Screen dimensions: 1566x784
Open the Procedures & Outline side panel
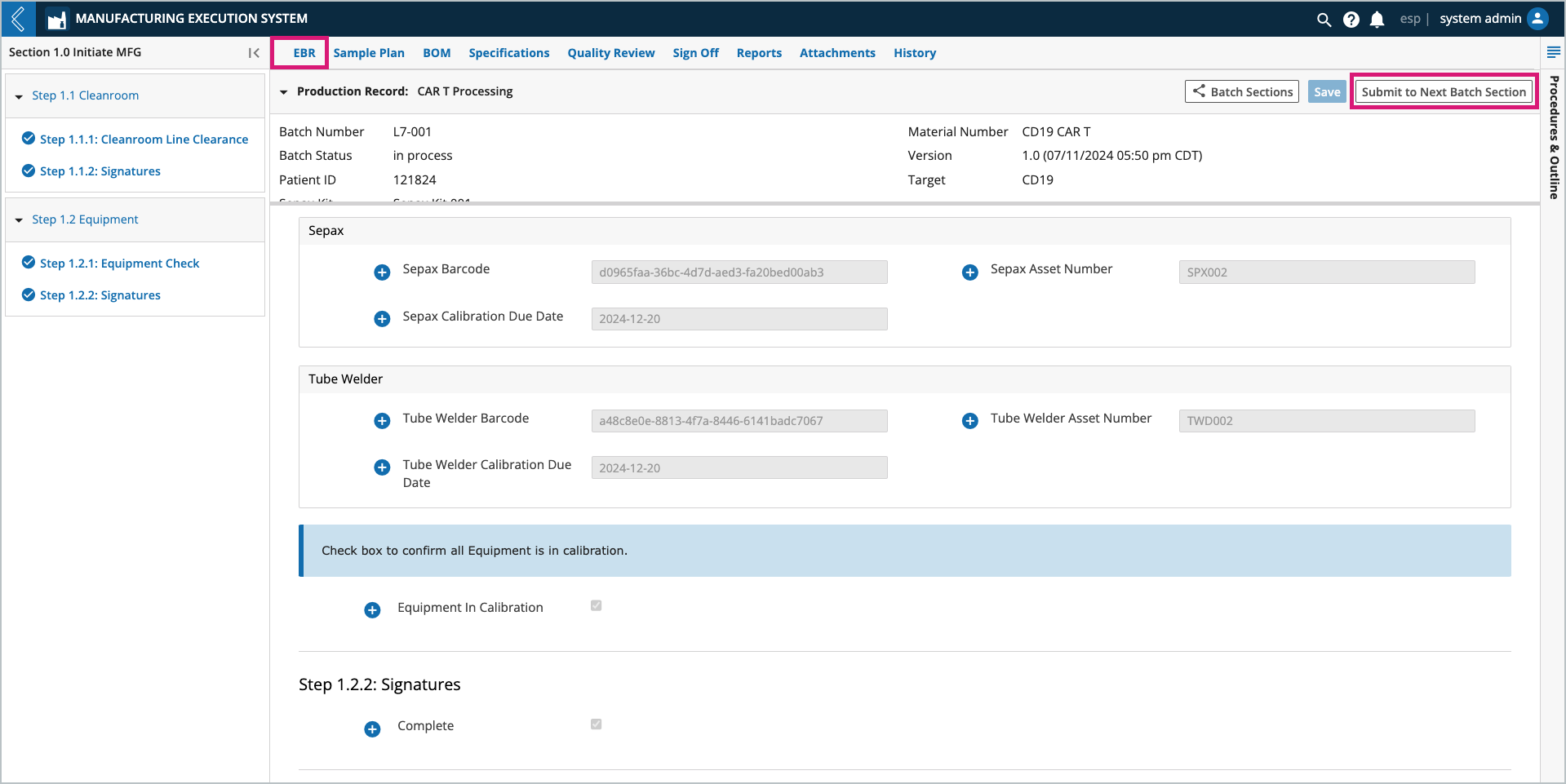tap(1554, 137)
